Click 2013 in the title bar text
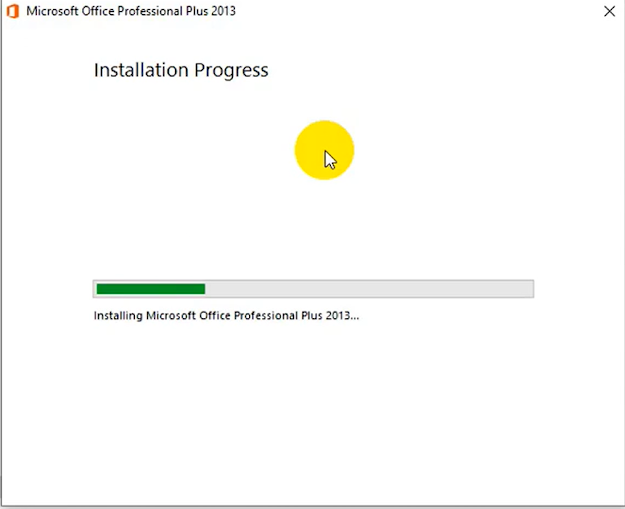The image size is (625, 509). coord(224,12)
